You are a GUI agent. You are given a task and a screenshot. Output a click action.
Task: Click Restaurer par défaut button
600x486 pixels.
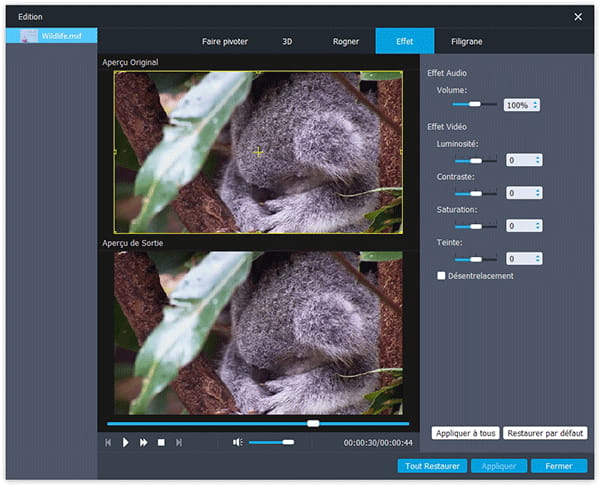tap(544, 433)
